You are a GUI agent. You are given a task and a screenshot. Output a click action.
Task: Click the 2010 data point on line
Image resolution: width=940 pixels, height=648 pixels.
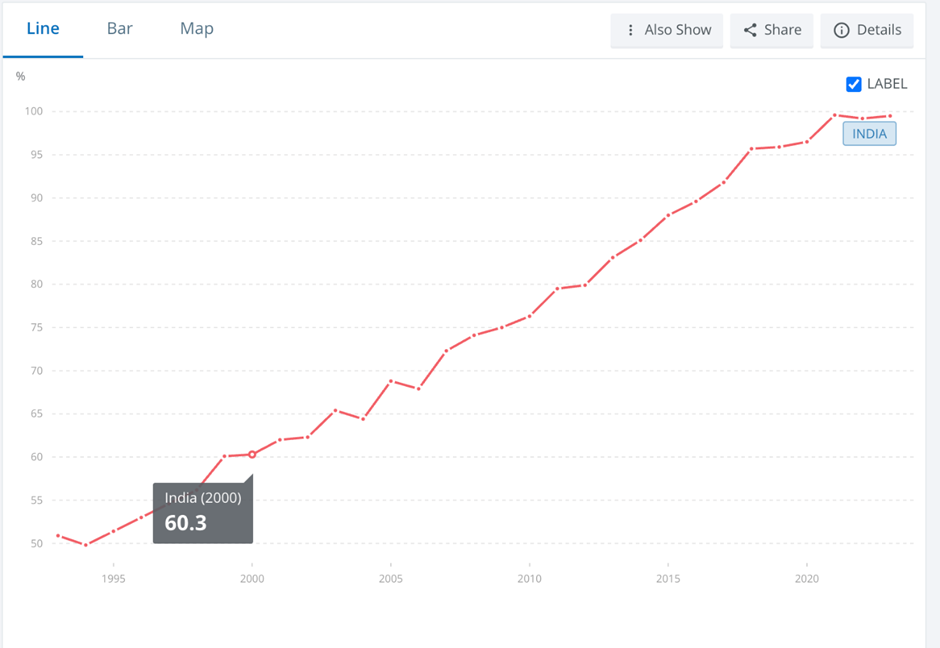tap(530, 316)
